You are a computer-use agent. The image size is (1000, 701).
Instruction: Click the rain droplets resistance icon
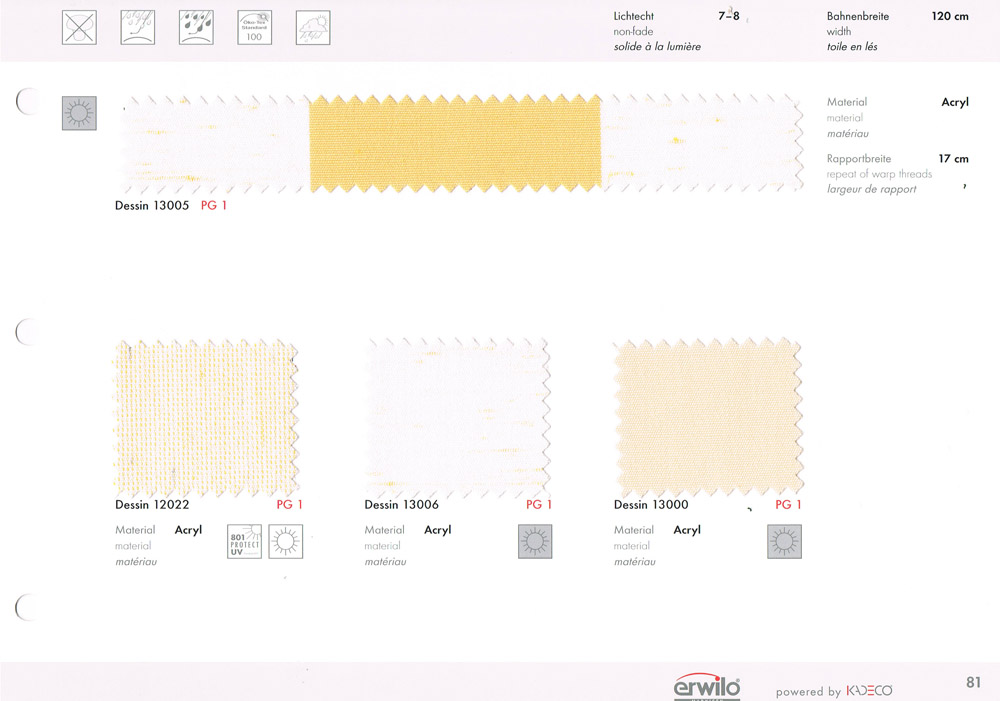[196, 27]
